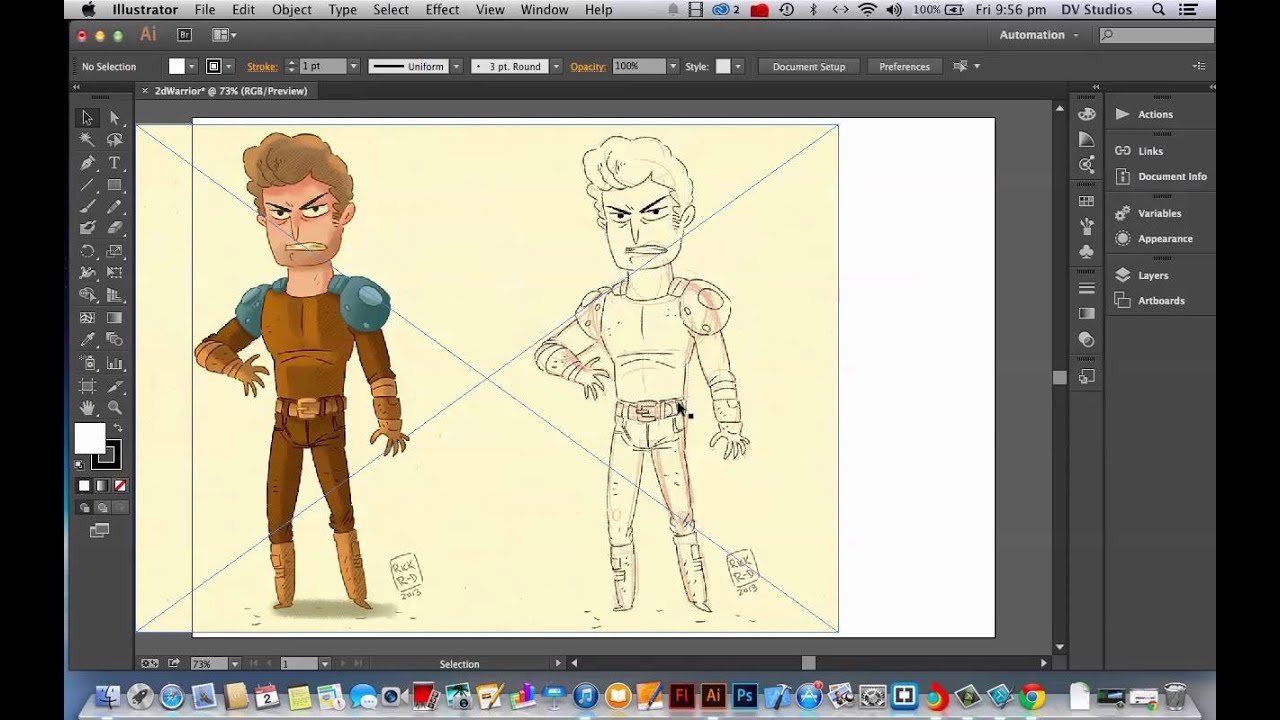Select the Line Segment tool

(87, 185)
